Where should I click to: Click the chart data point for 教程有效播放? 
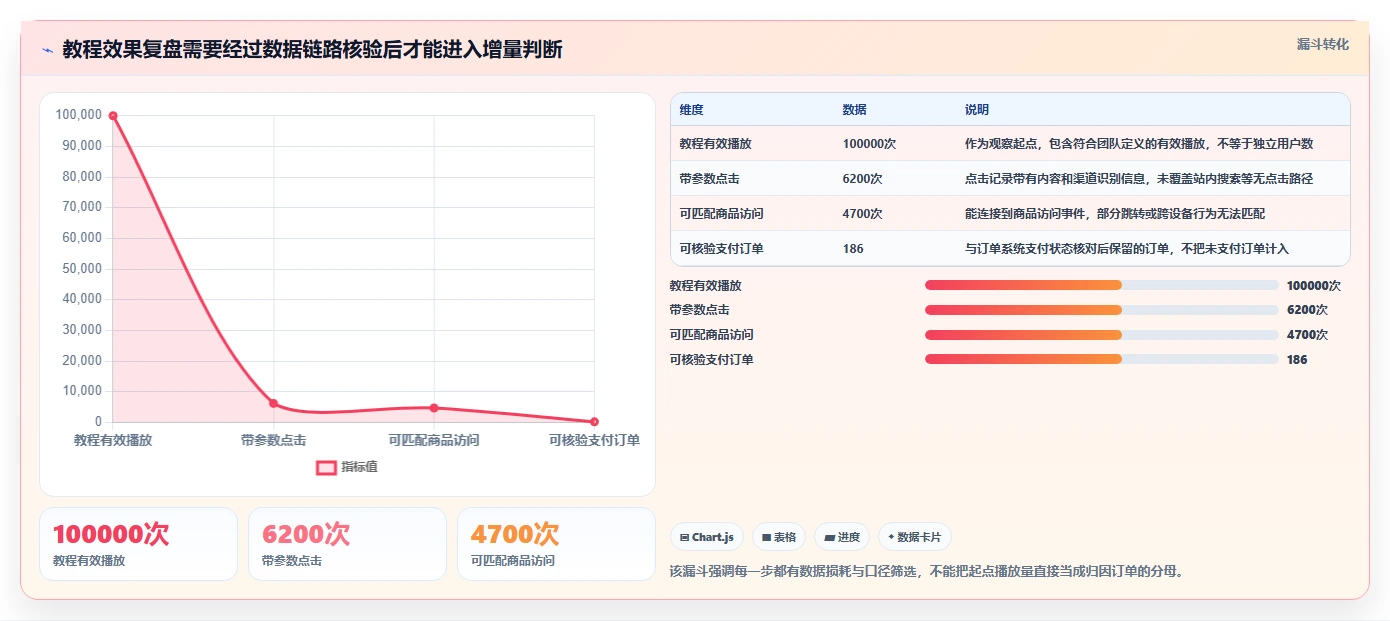tap(113, 116)
